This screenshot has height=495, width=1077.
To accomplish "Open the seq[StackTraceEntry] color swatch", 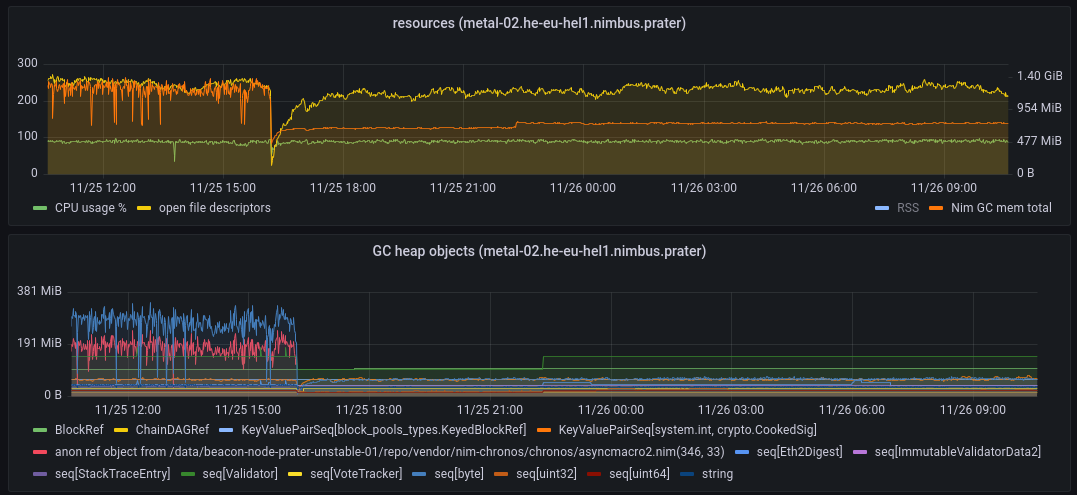I will tap(41, 474).
